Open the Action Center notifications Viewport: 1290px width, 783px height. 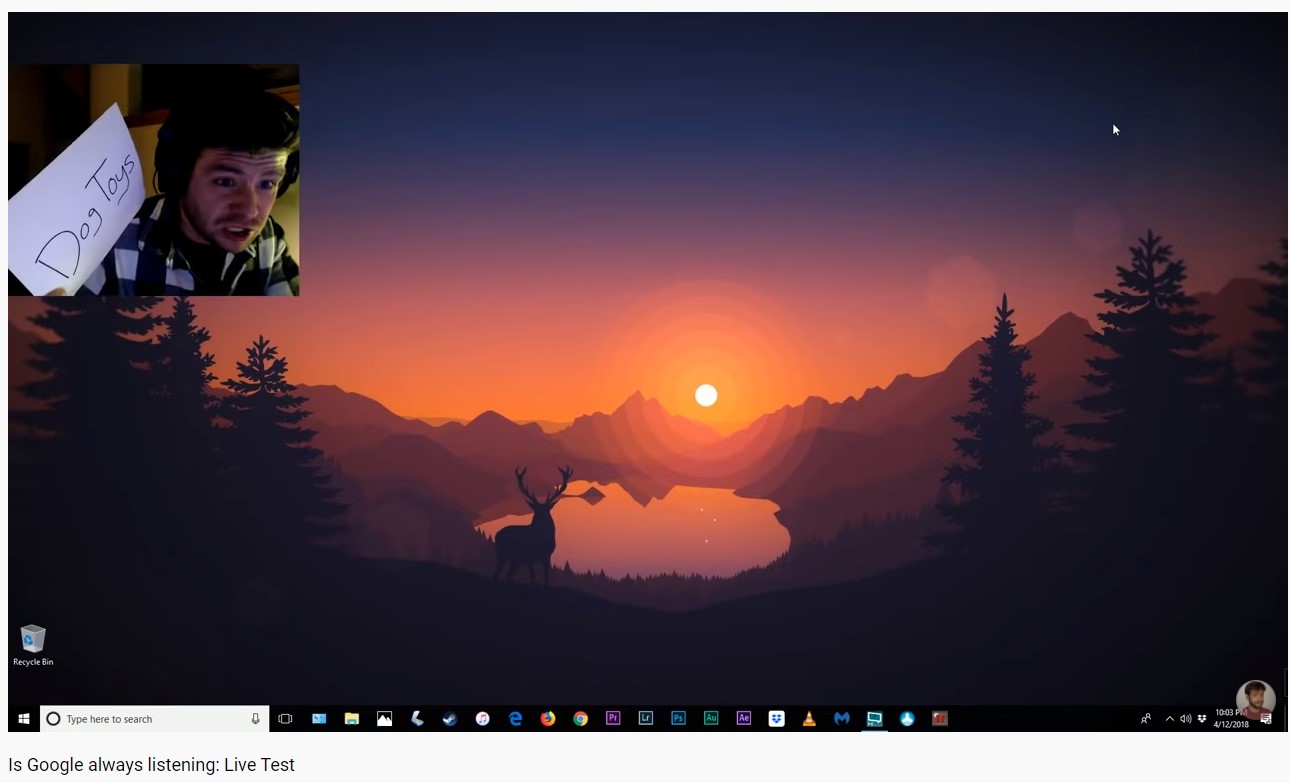(x=1266, y=720)
